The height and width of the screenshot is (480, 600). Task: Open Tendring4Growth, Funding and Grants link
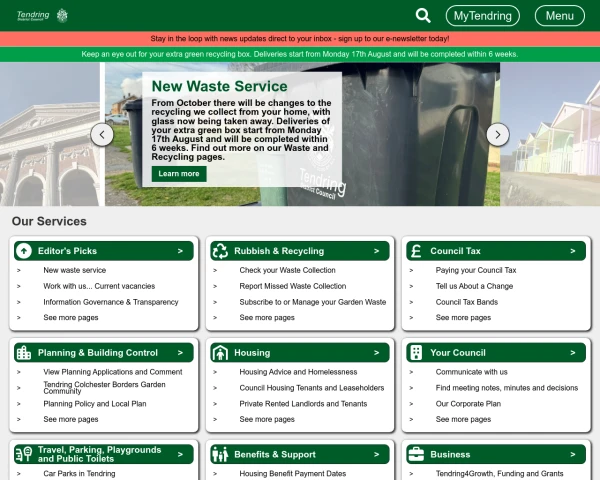tap(499, 473)
